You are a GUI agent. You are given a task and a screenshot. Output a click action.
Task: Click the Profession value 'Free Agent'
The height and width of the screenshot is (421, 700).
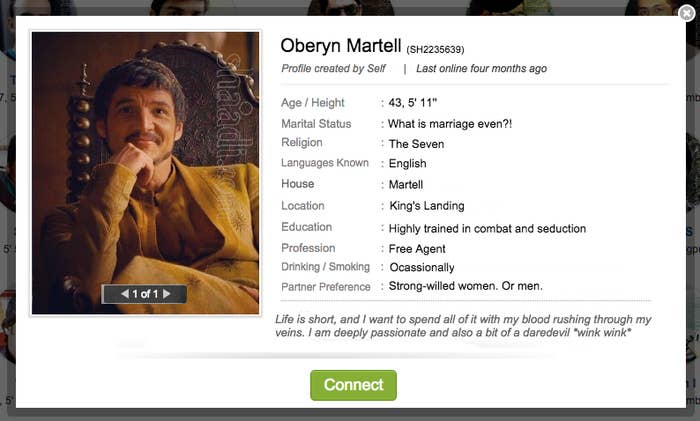pyautogui.click(x=417, y=249)
